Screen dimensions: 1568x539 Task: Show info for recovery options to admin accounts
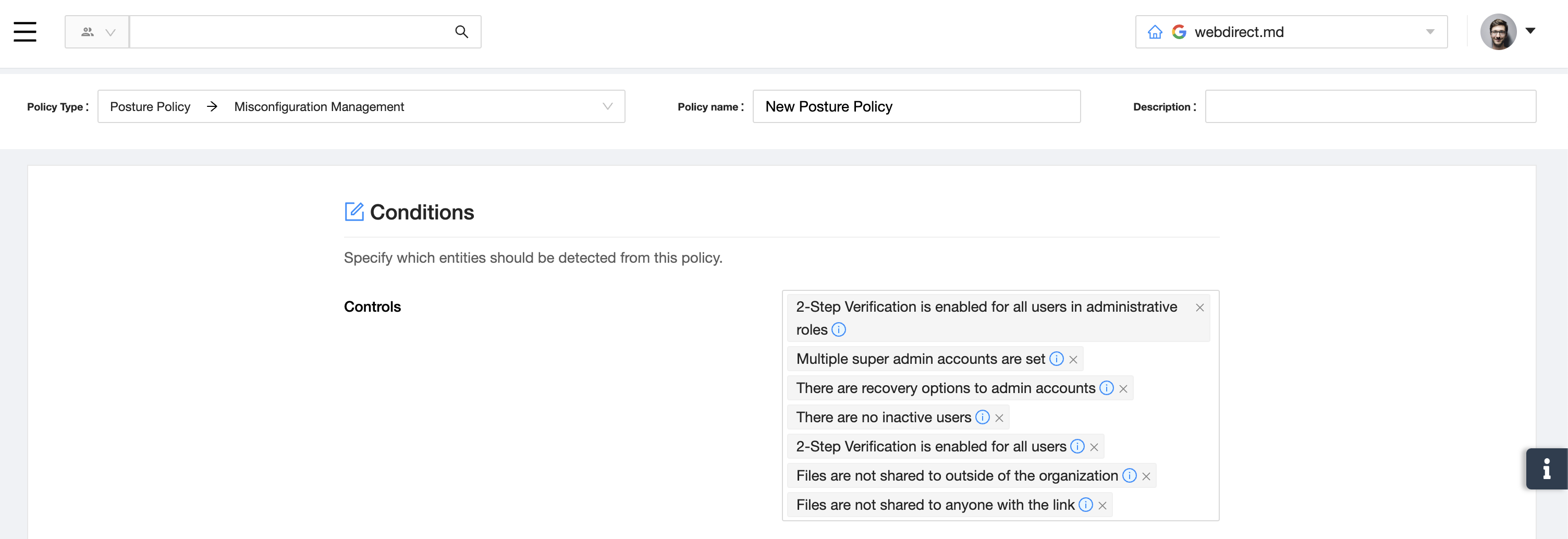pos(1106,388)
